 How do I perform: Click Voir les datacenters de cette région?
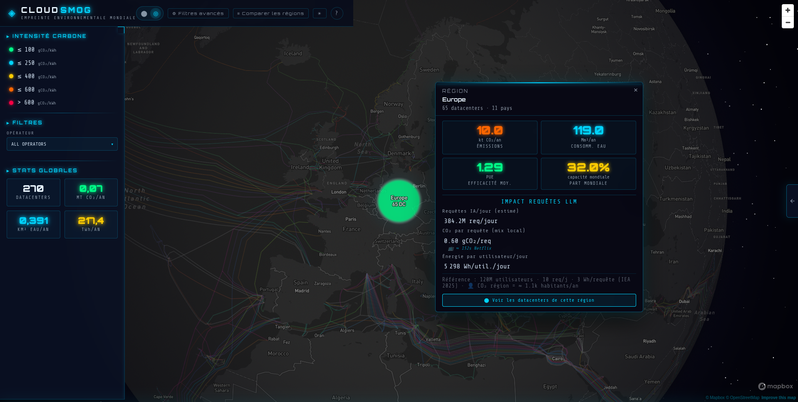point(539,300)
